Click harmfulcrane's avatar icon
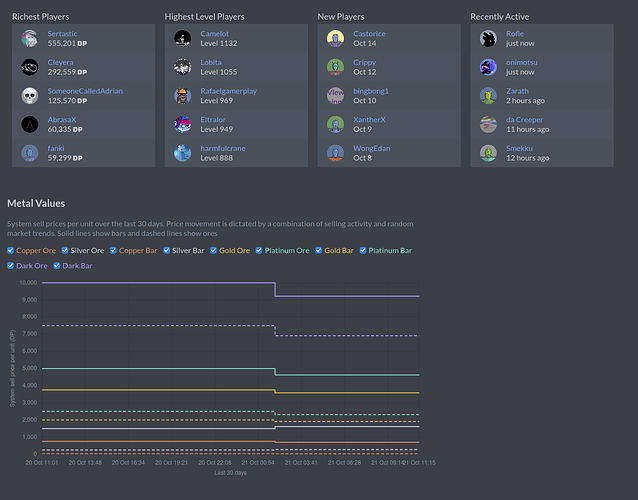This screenshot has height=500, width=638. click(x=183, y=153)
